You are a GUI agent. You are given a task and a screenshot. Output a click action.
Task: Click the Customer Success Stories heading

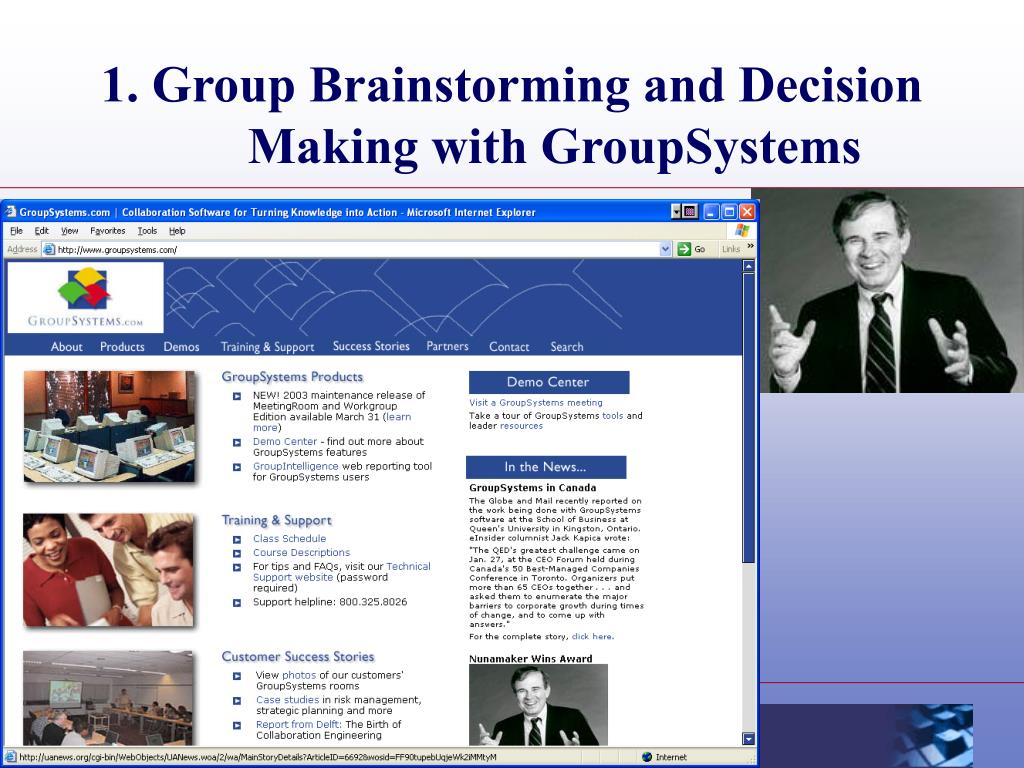point(298,656)
